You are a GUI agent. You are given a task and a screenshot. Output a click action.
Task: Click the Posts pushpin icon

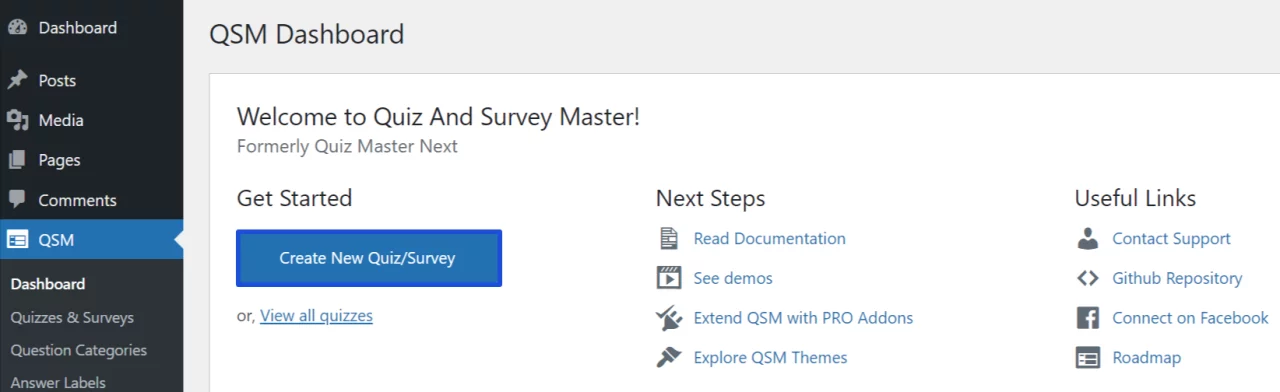pos(17,80)
